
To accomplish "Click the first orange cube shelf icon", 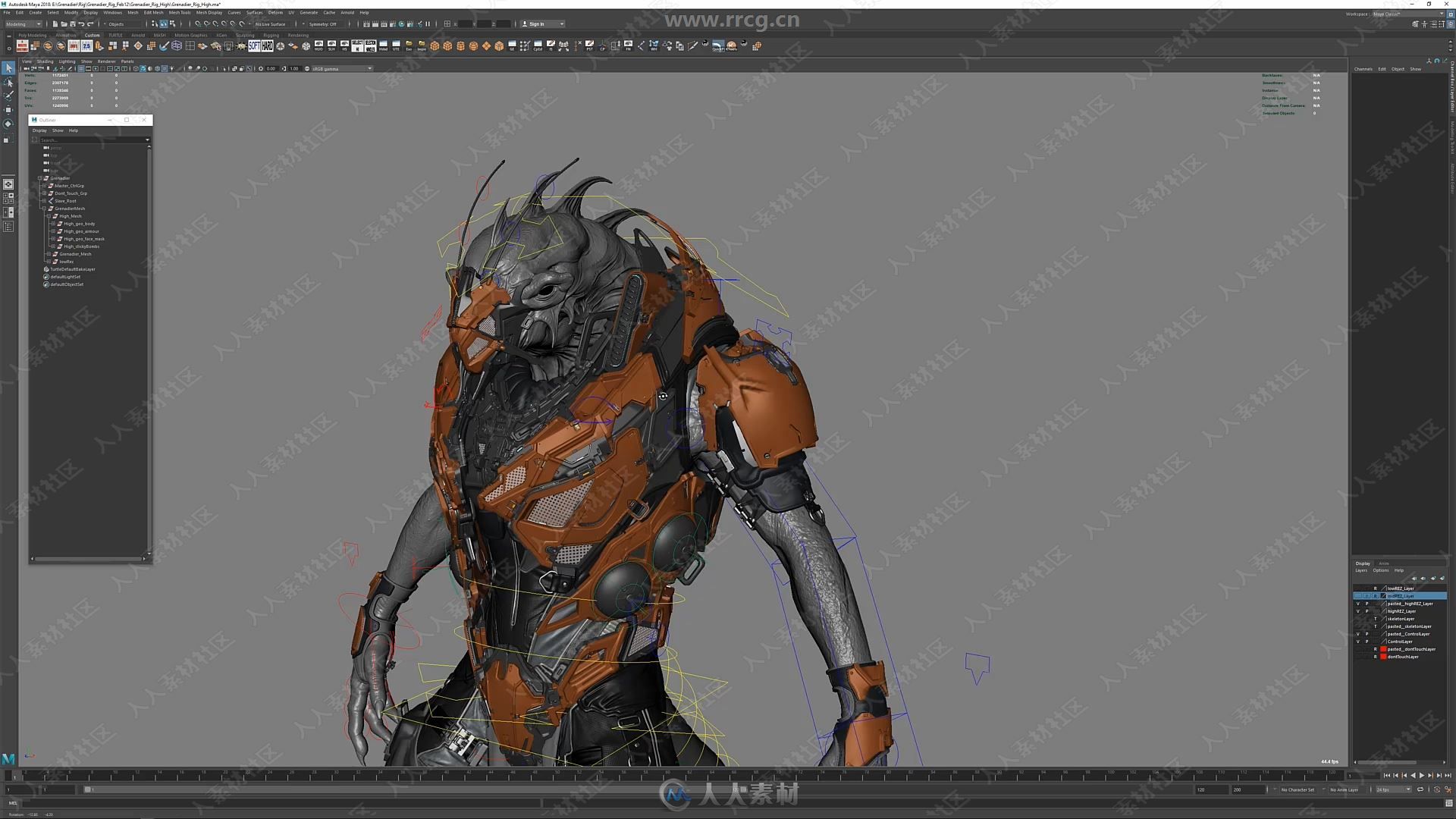I will pos(435,46).
